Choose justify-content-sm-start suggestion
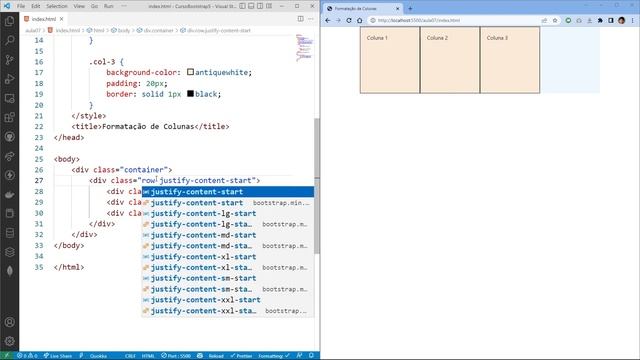The image size is (640, 360). click(228, 278)
